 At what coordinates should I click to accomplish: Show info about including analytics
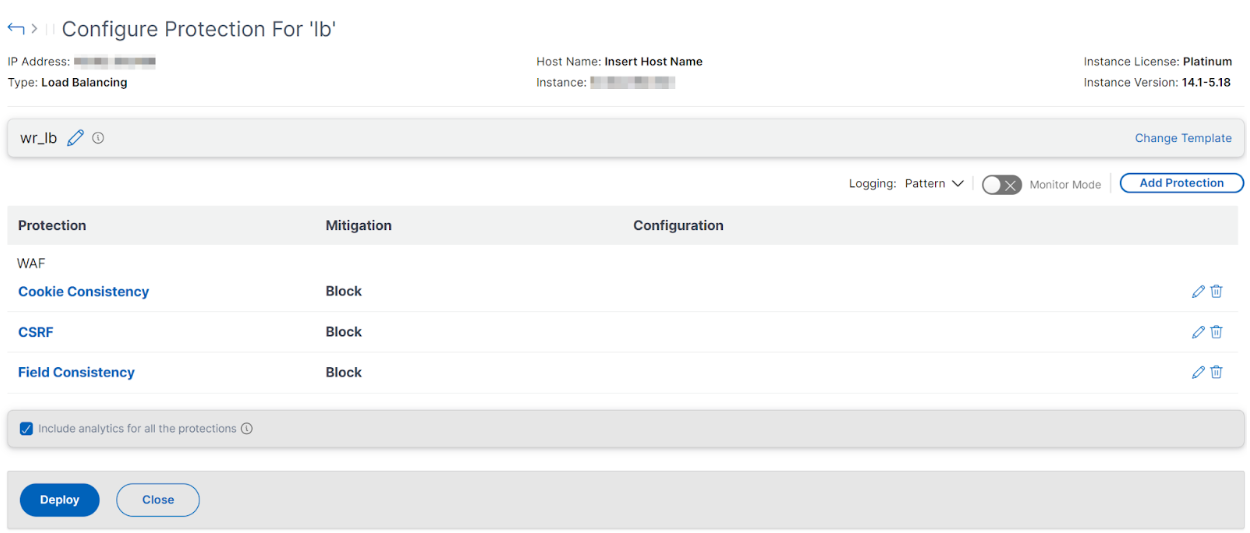tap(247, 429)
